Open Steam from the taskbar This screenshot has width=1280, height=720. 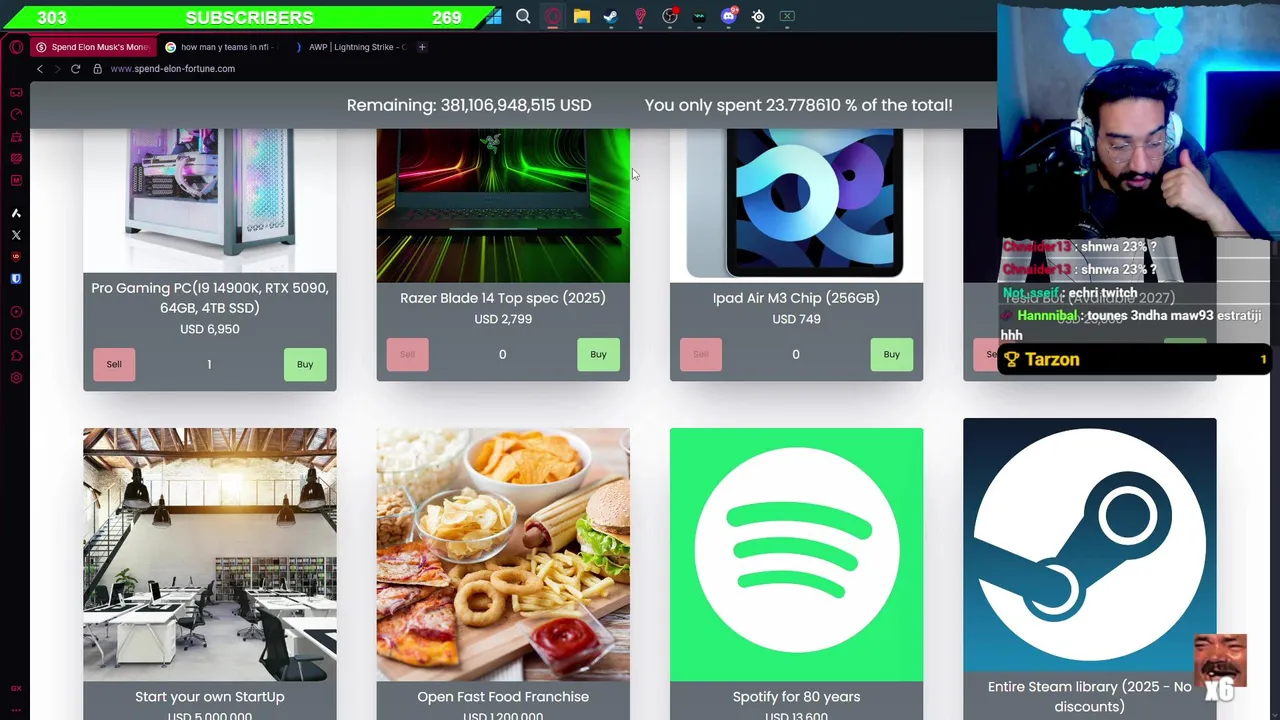tap(611, 16)
